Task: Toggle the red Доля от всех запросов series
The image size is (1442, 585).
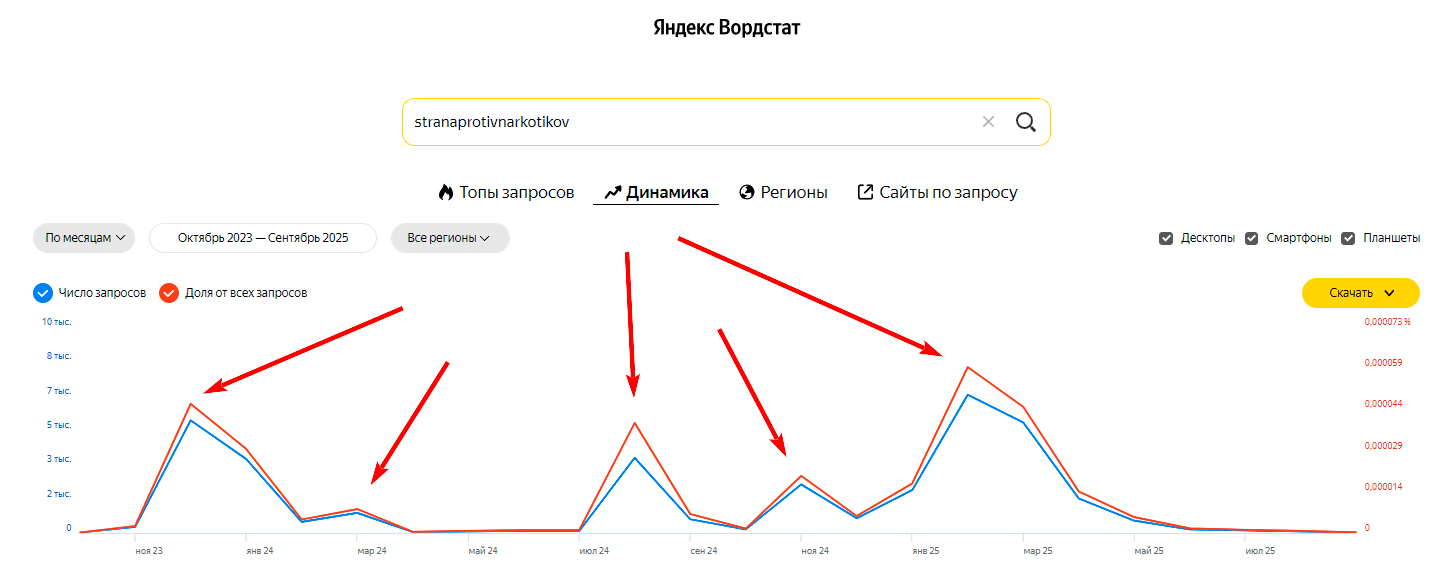Action: coord(169,293)
